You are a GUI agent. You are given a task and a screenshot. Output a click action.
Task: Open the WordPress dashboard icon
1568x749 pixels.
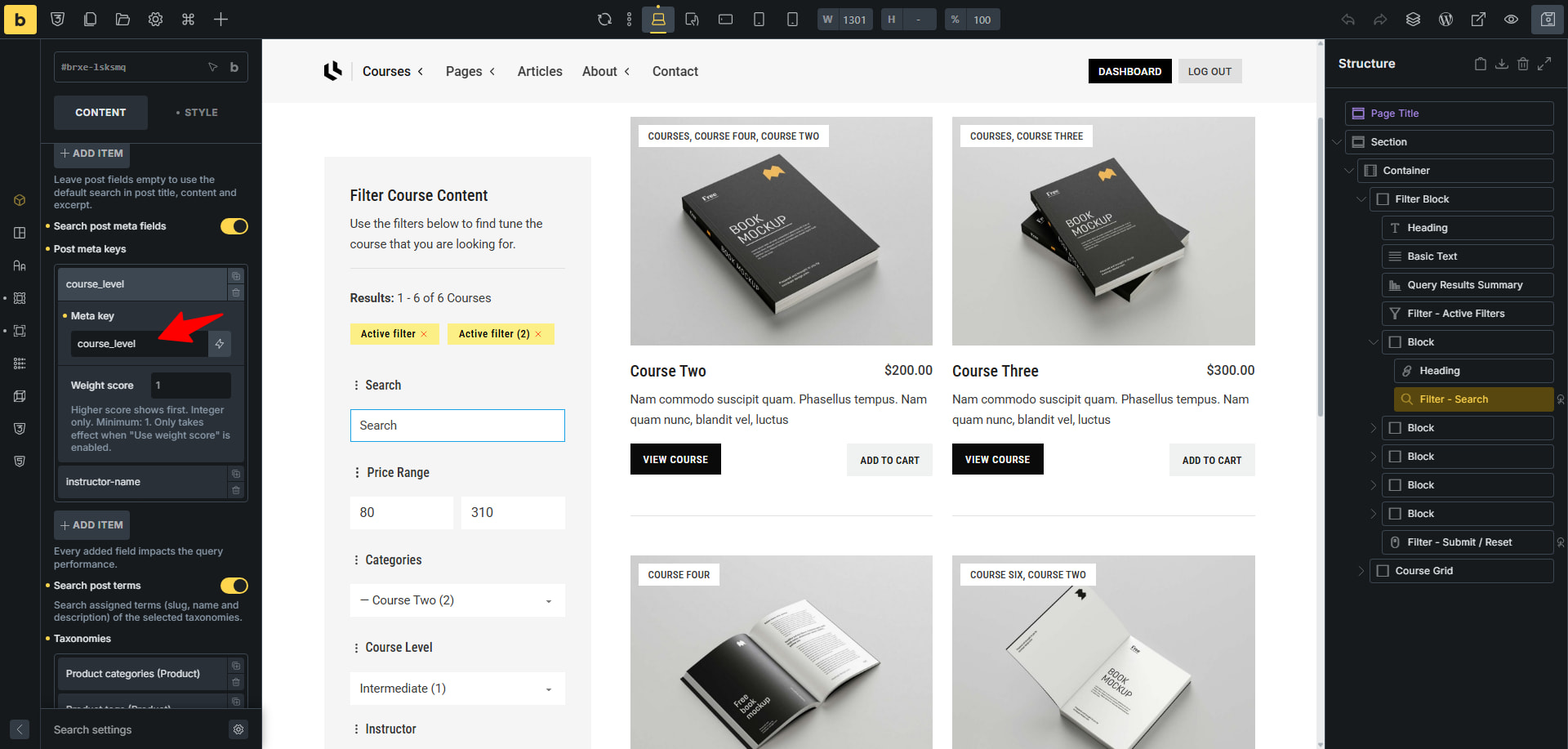point(1445,20)
